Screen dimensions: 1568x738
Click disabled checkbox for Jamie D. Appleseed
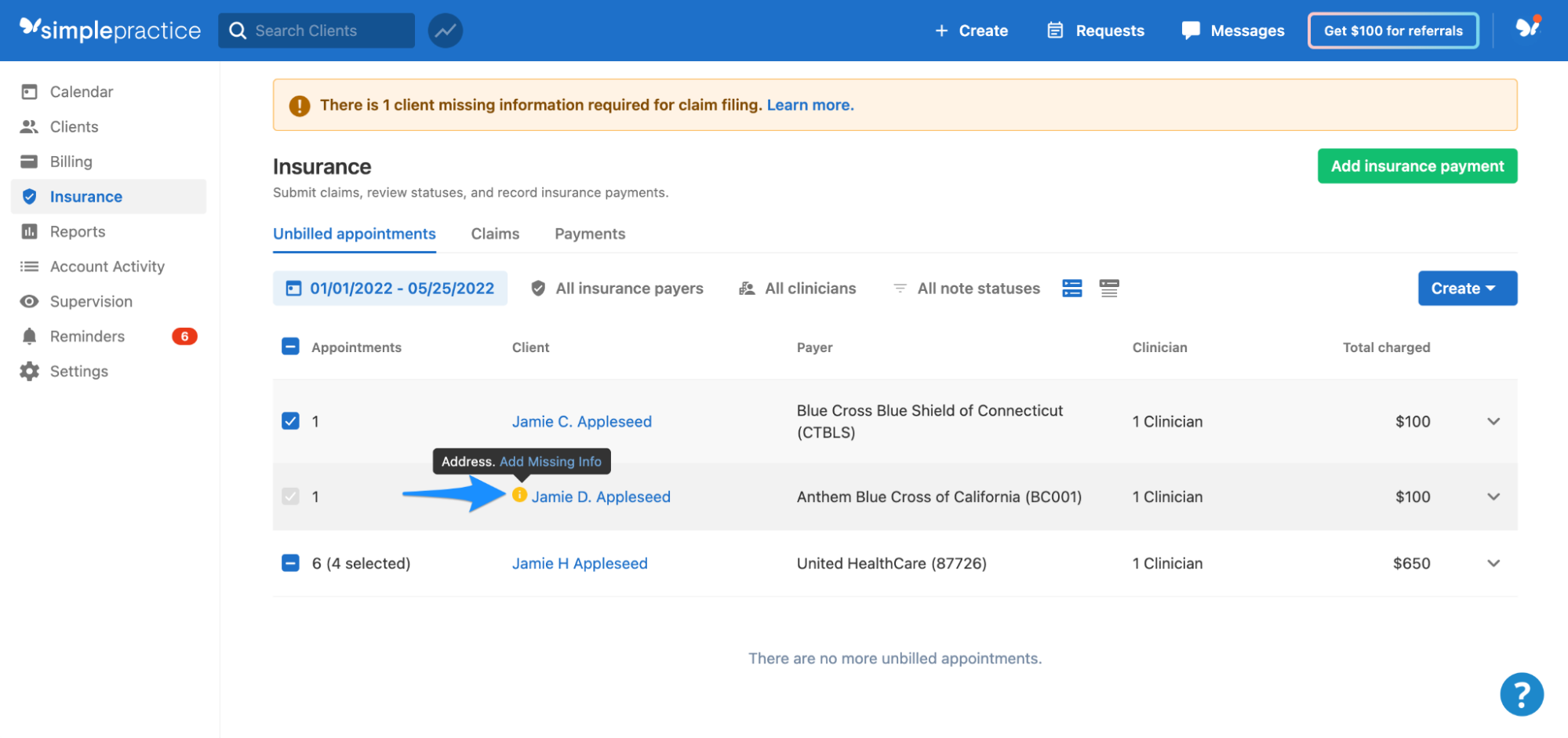290,496
